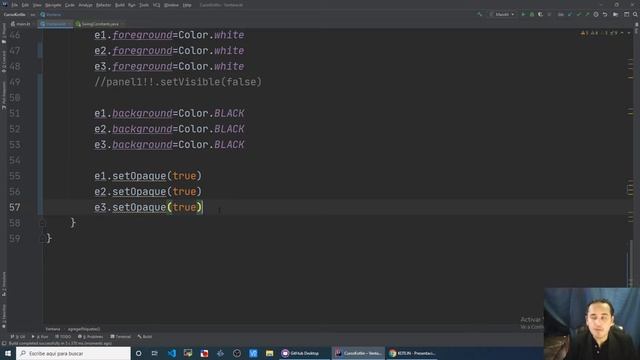Collapse inspection widget down-arrow
Screen dimensions: 640x360
[x=629, y=33]
